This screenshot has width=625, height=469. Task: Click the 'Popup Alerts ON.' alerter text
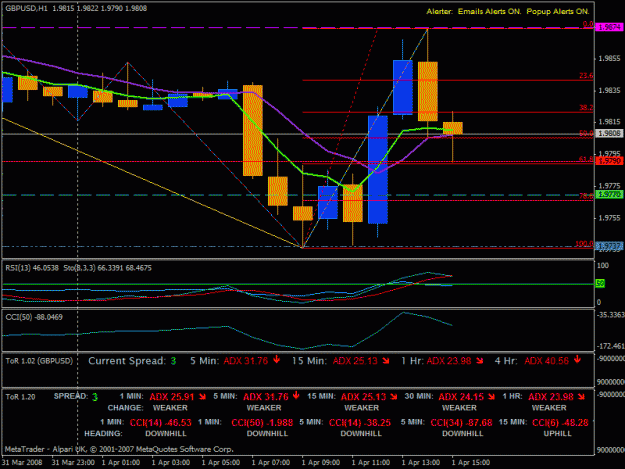point(558,12)
